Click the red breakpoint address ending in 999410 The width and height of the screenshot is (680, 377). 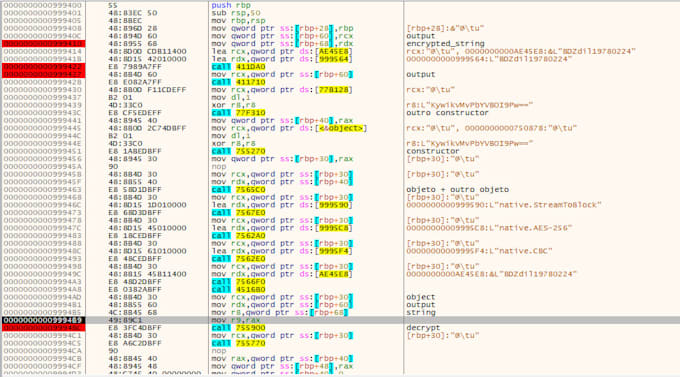coord(43,43)
